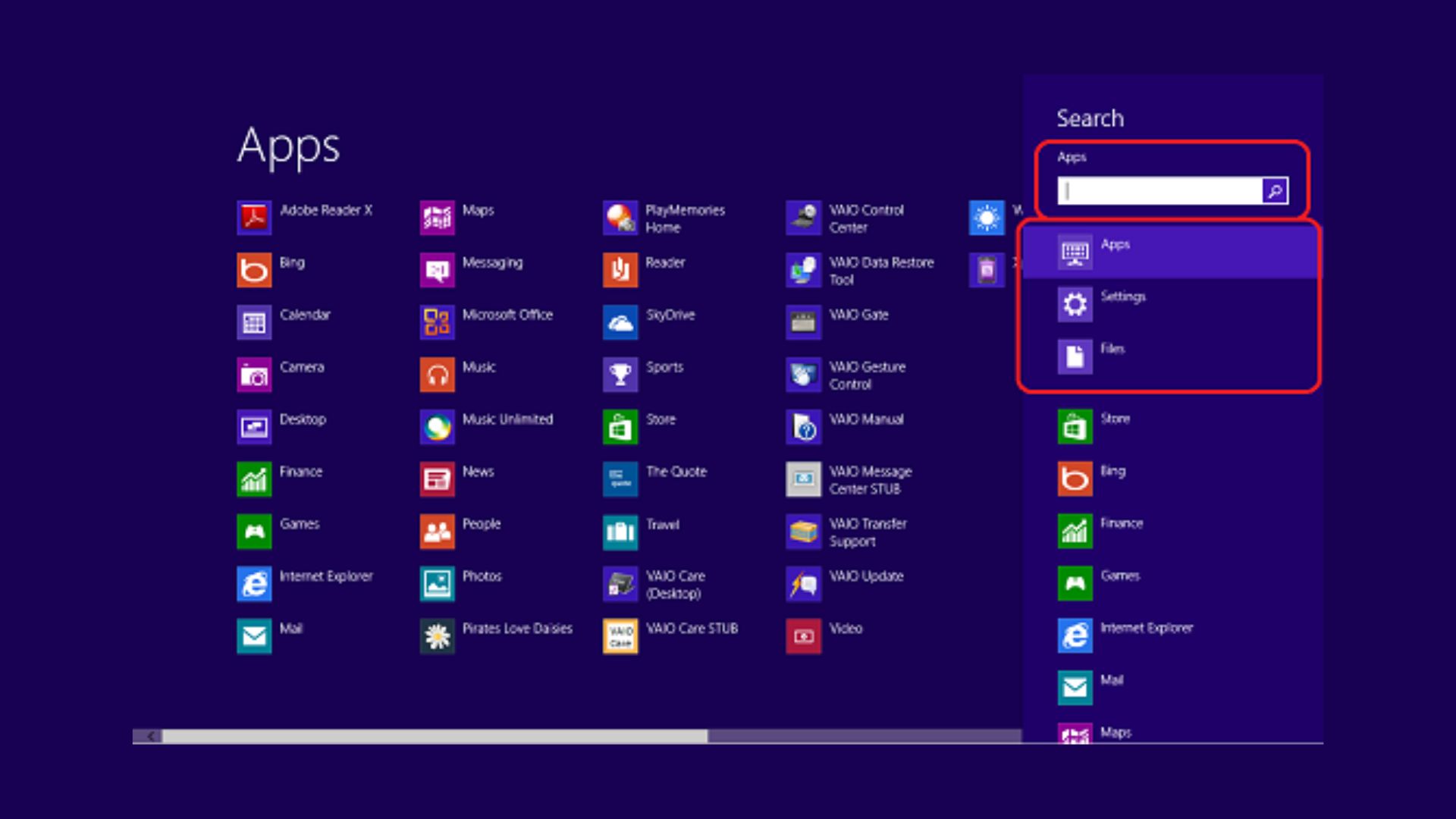Open Maps in the Apps list
This screenshot has height=819, width=1456.
438,218
